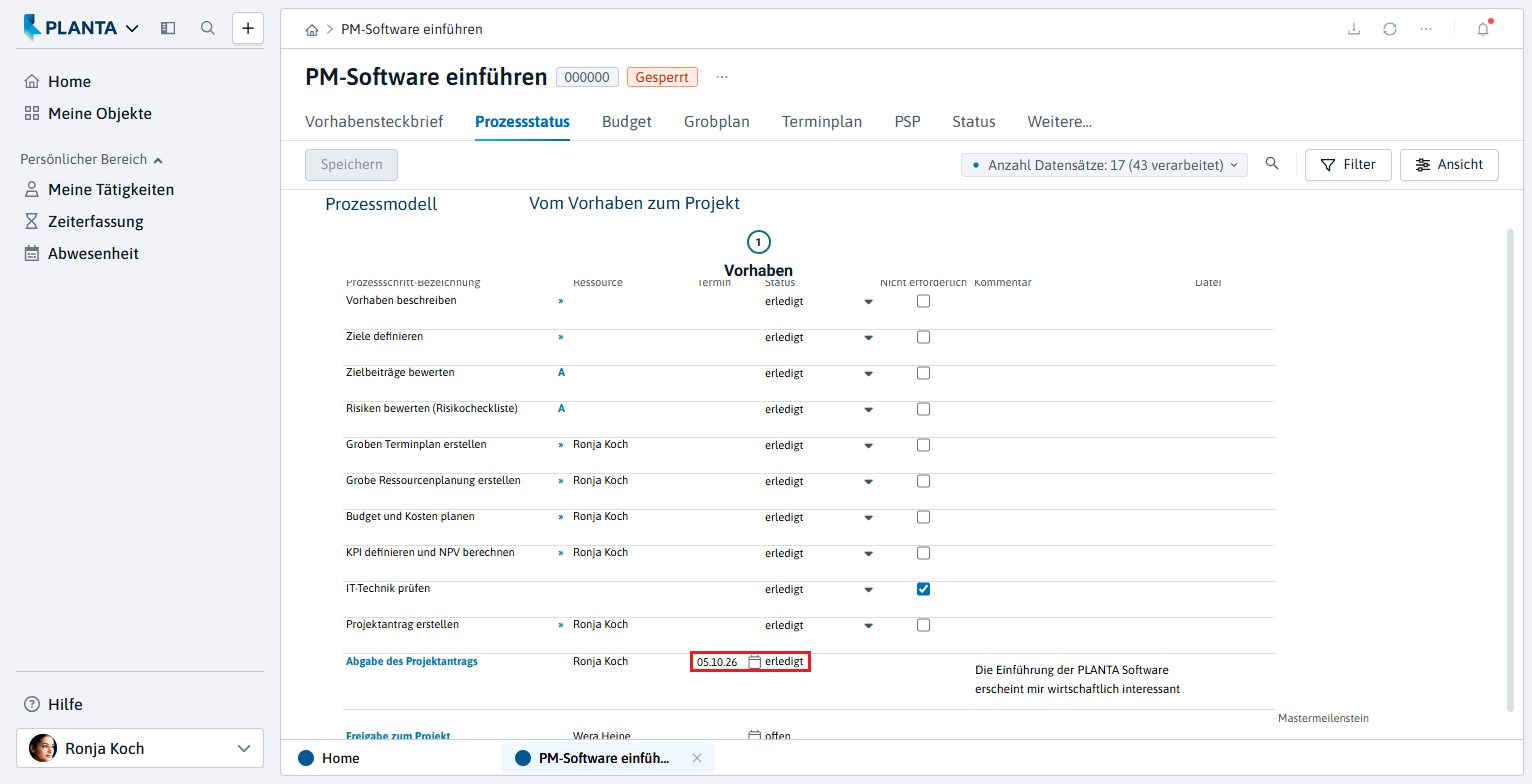1532x784 pixels.
Task: Open status dropdown for KPI definieren und NPV berechnen
Action: pos(868,554)
